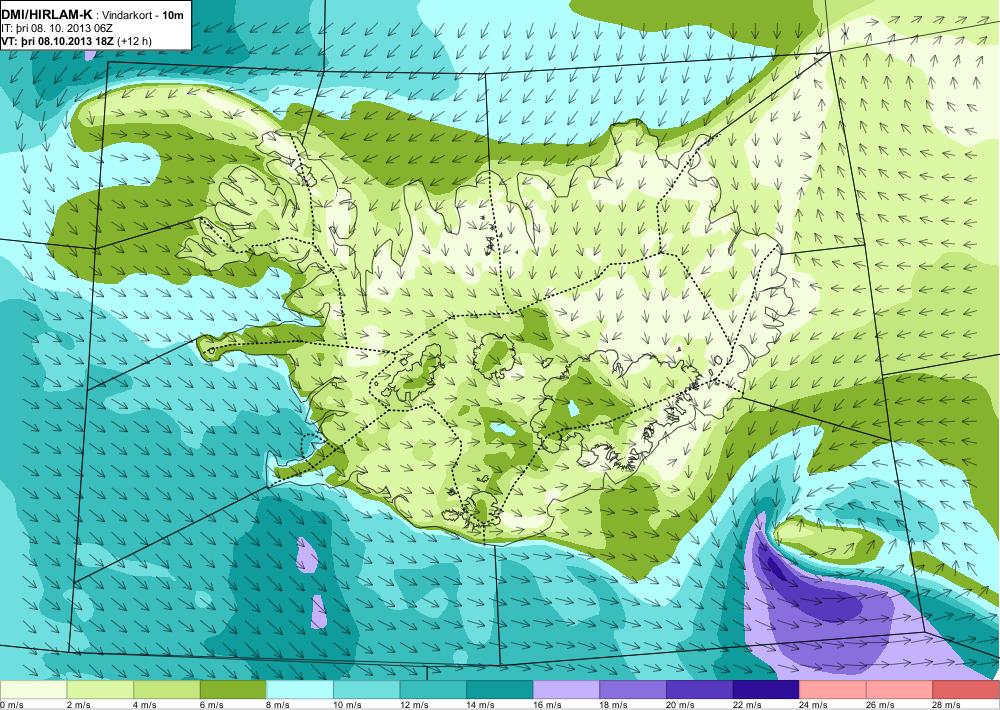Screen dimensions: 1000x710
Task: Click the '22 m/s' legend label
Action: click(x=747, y=705)
